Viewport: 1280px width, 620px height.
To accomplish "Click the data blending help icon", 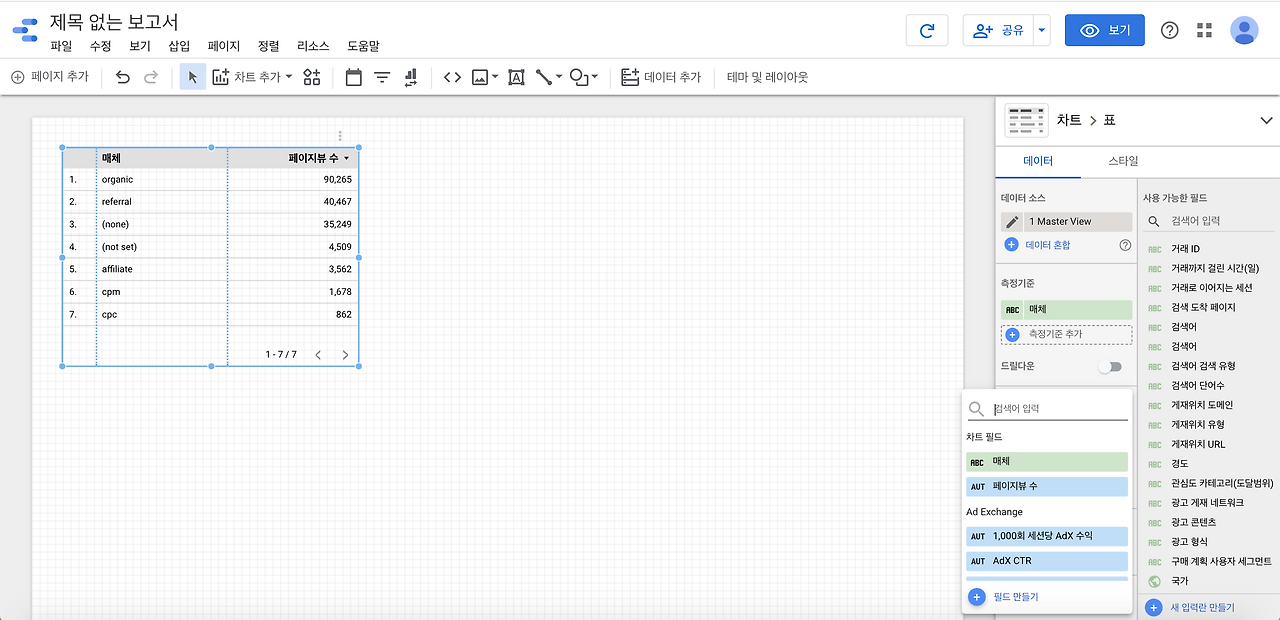I will 1125,245.
